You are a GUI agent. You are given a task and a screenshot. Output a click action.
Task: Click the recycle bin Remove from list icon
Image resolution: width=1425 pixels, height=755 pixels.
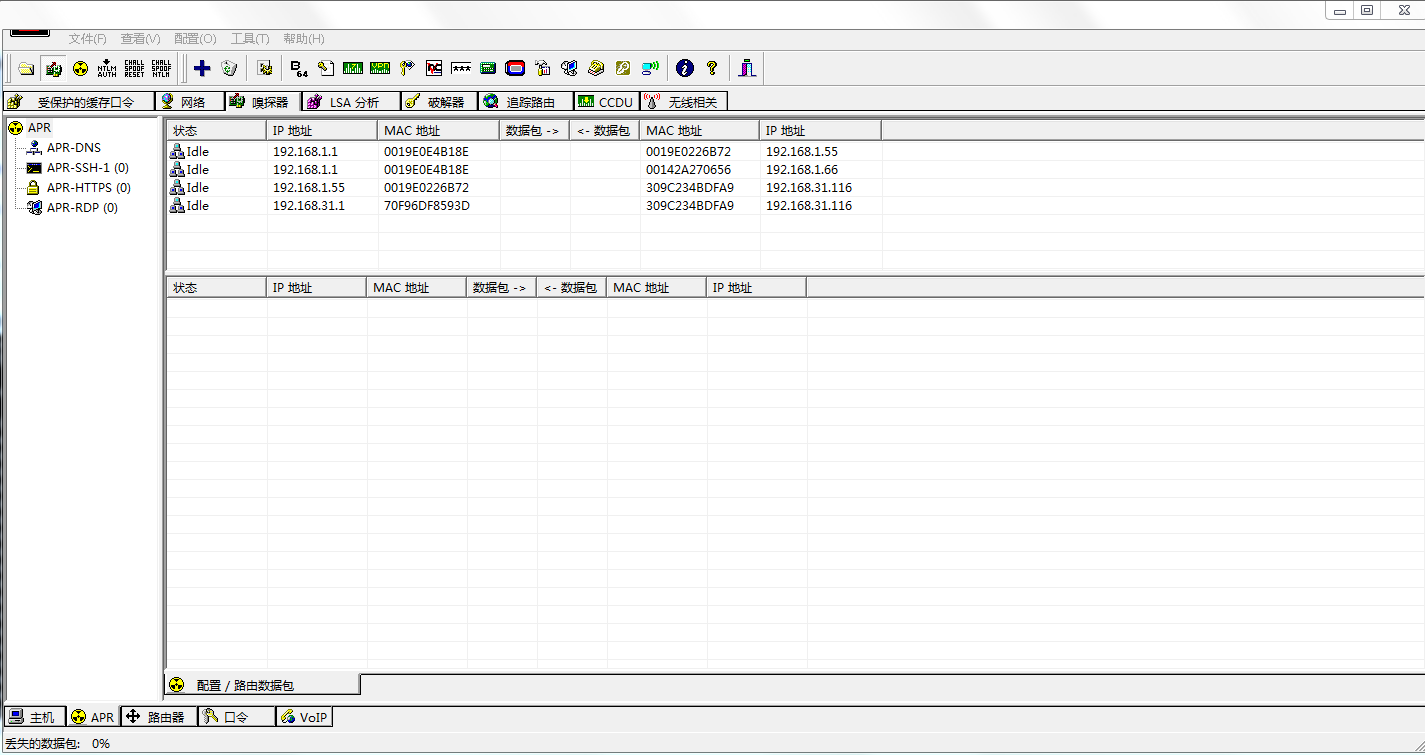click(x=229, y=68)
